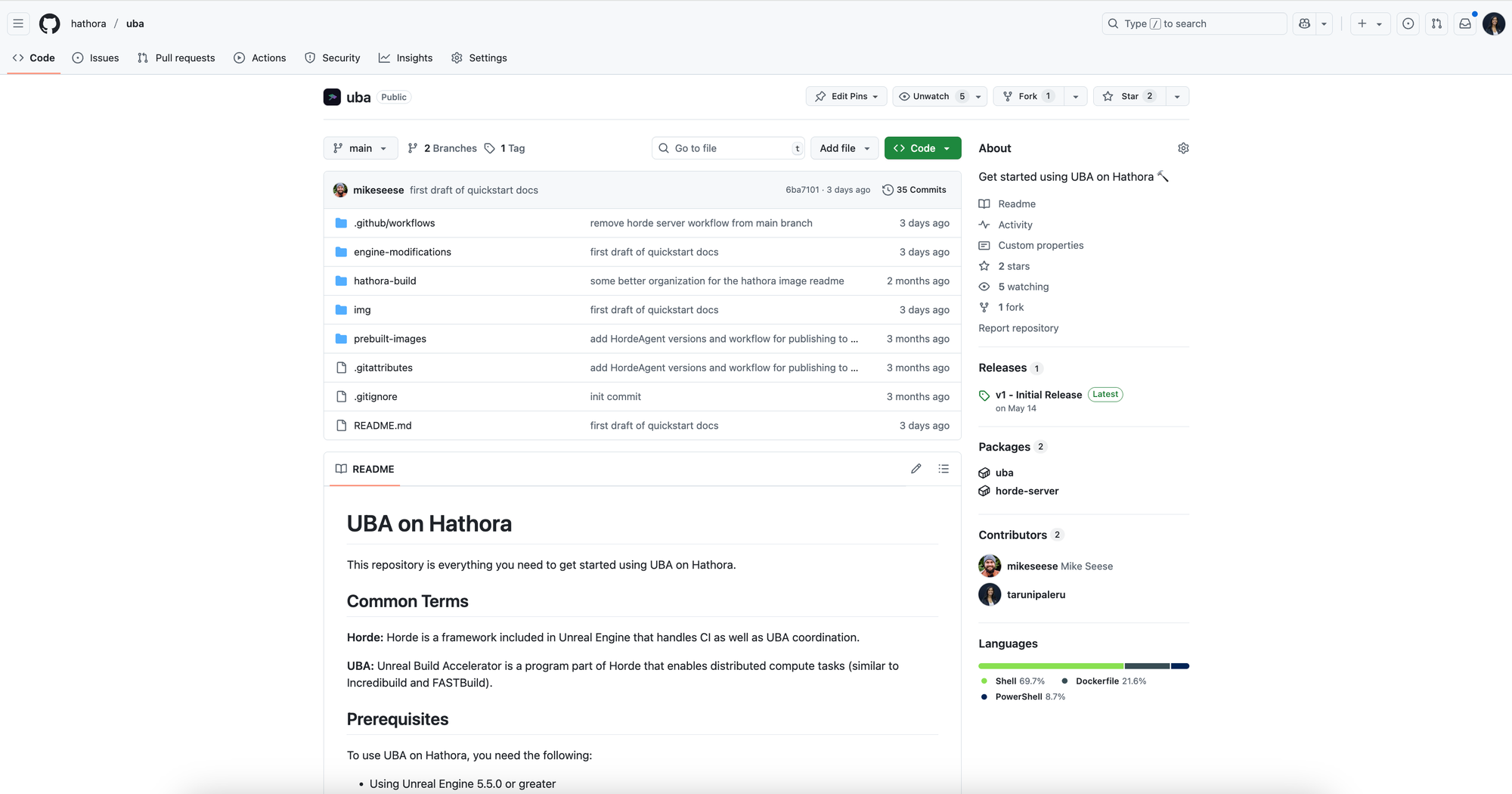
Task: Click the PowerShell language bar segment
Action: 1180,666
